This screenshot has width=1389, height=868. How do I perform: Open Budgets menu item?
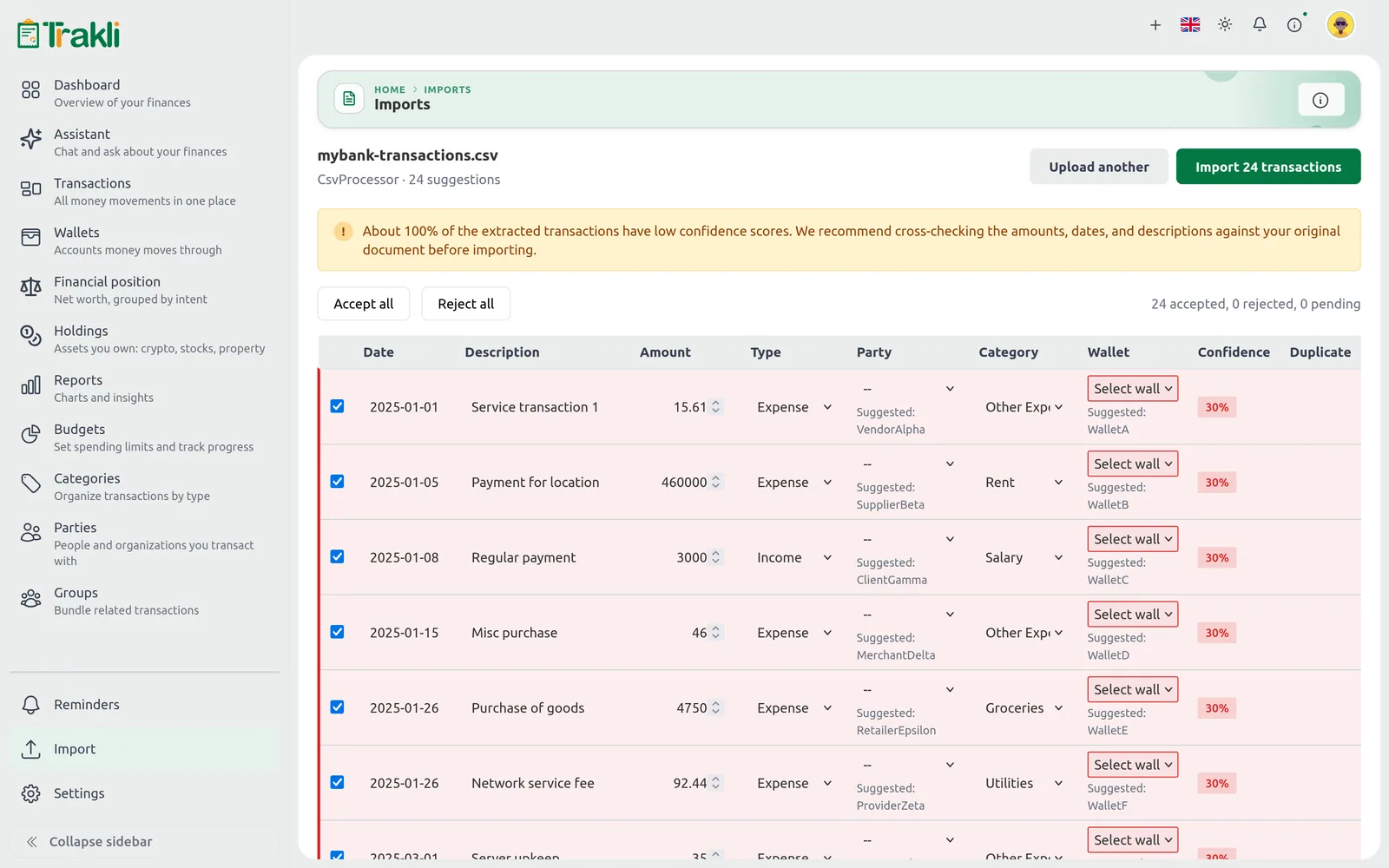(x=143, y=437)
